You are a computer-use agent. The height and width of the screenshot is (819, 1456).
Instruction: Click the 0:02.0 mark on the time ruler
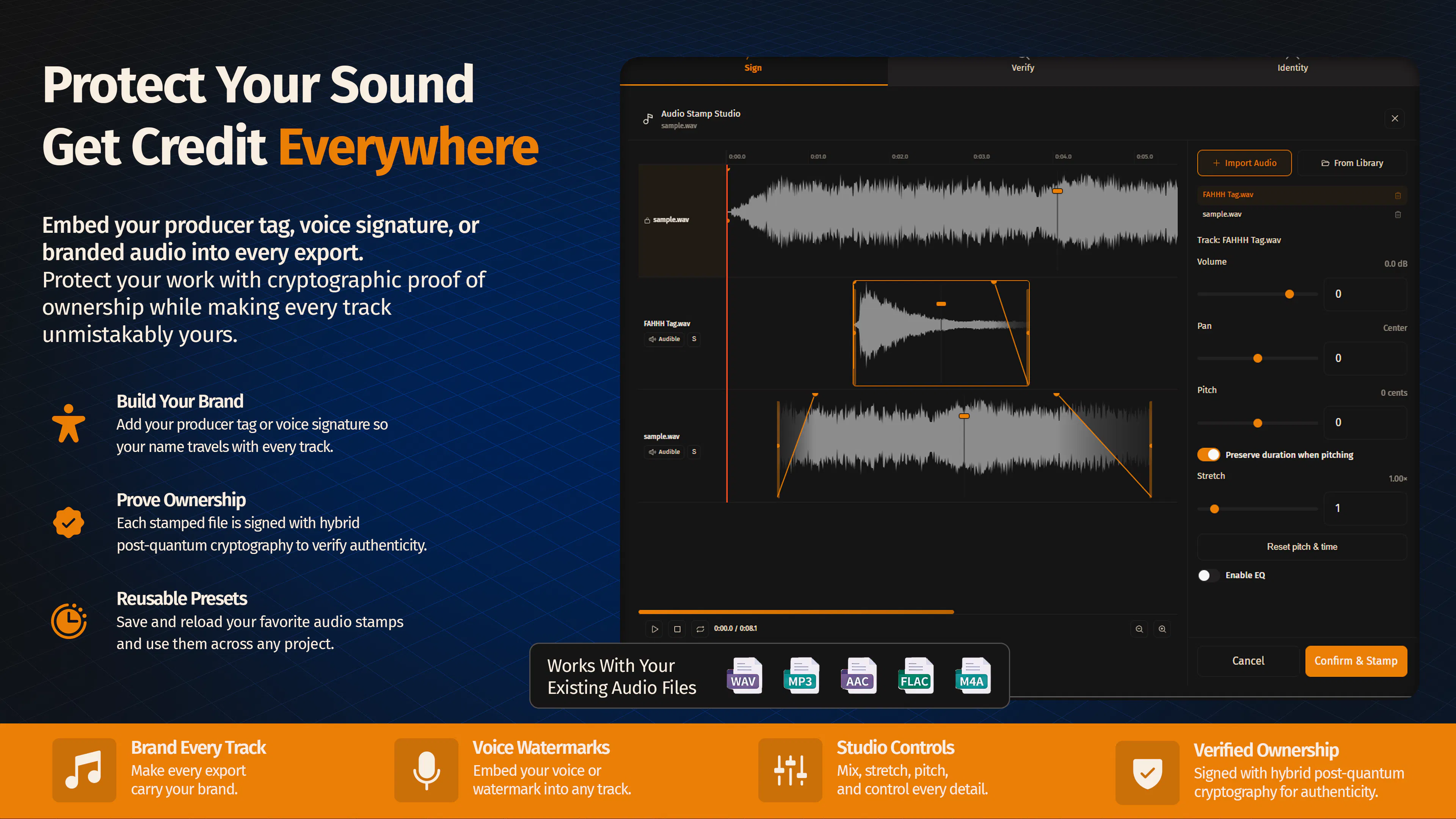click(900, 157)
